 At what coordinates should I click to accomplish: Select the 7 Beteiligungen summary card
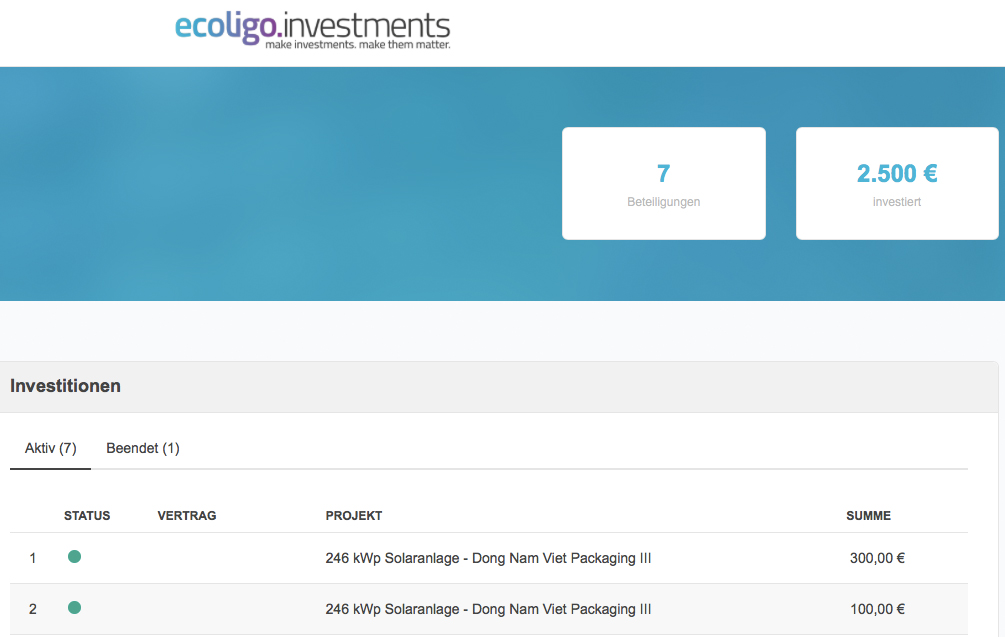click(663, 183)
